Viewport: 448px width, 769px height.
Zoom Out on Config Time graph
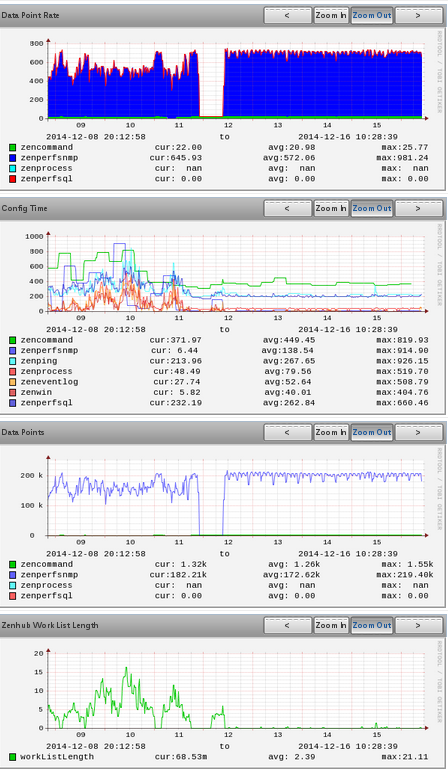371,208
